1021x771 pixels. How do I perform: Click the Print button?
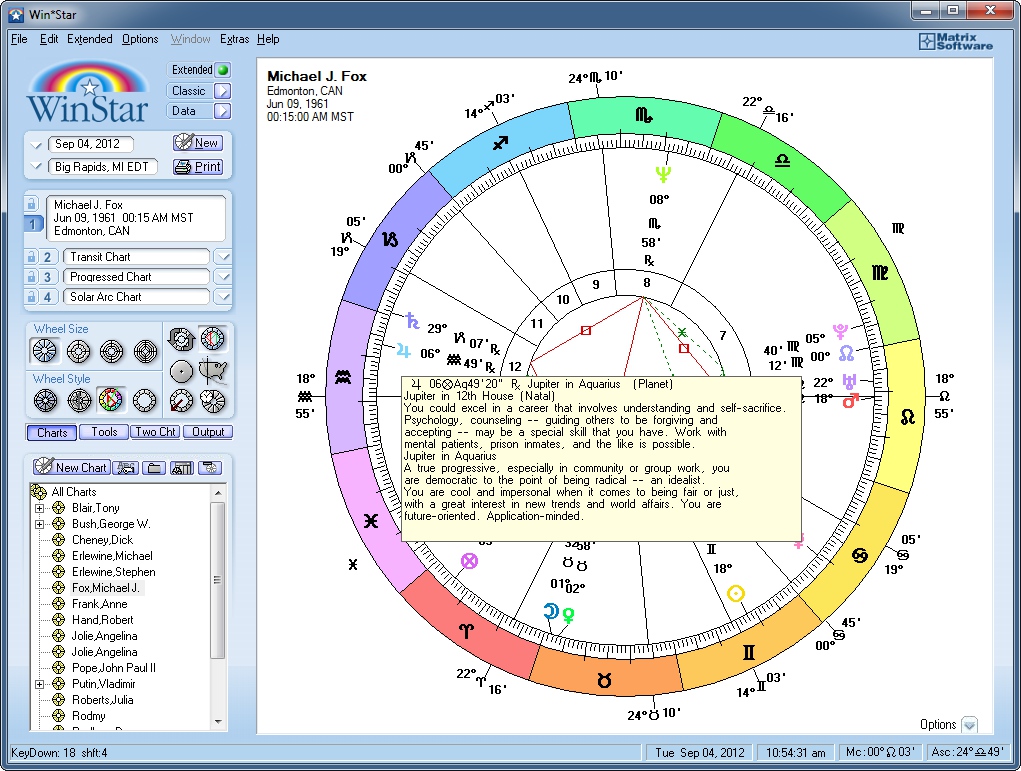coord(199,167)
